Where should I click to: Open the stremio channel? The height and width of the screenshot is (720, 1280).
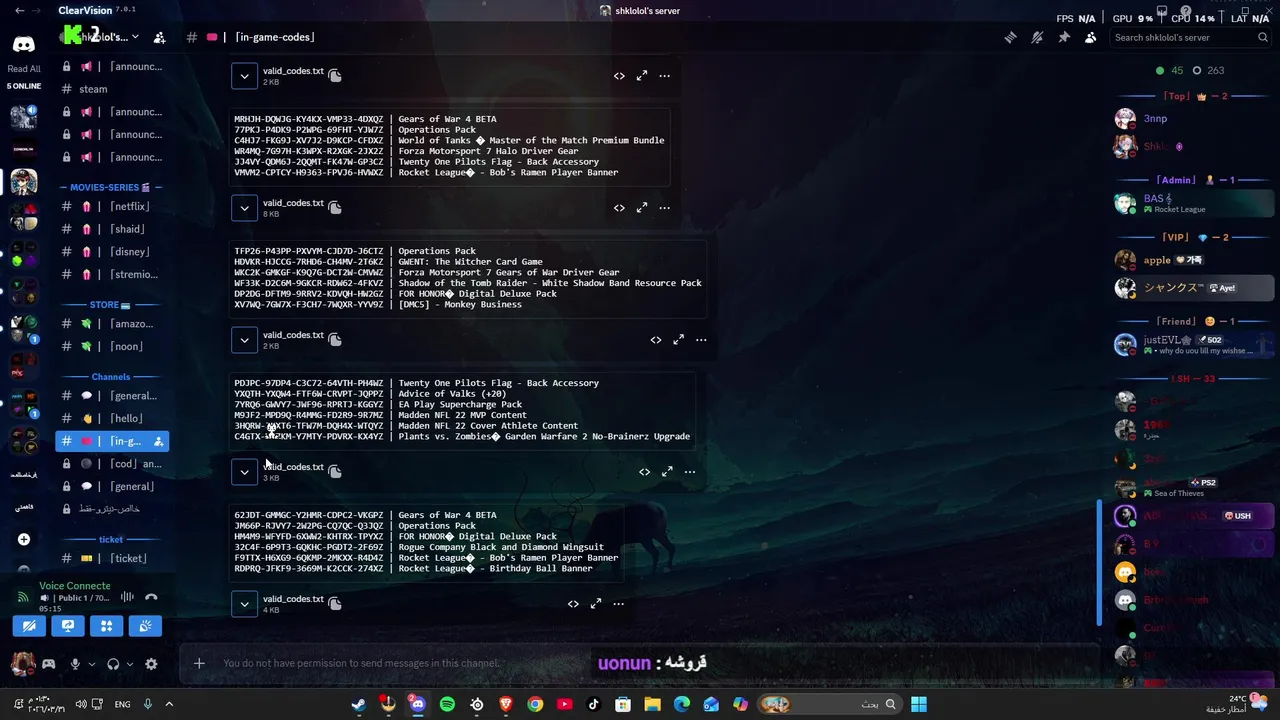pos(112,274)
